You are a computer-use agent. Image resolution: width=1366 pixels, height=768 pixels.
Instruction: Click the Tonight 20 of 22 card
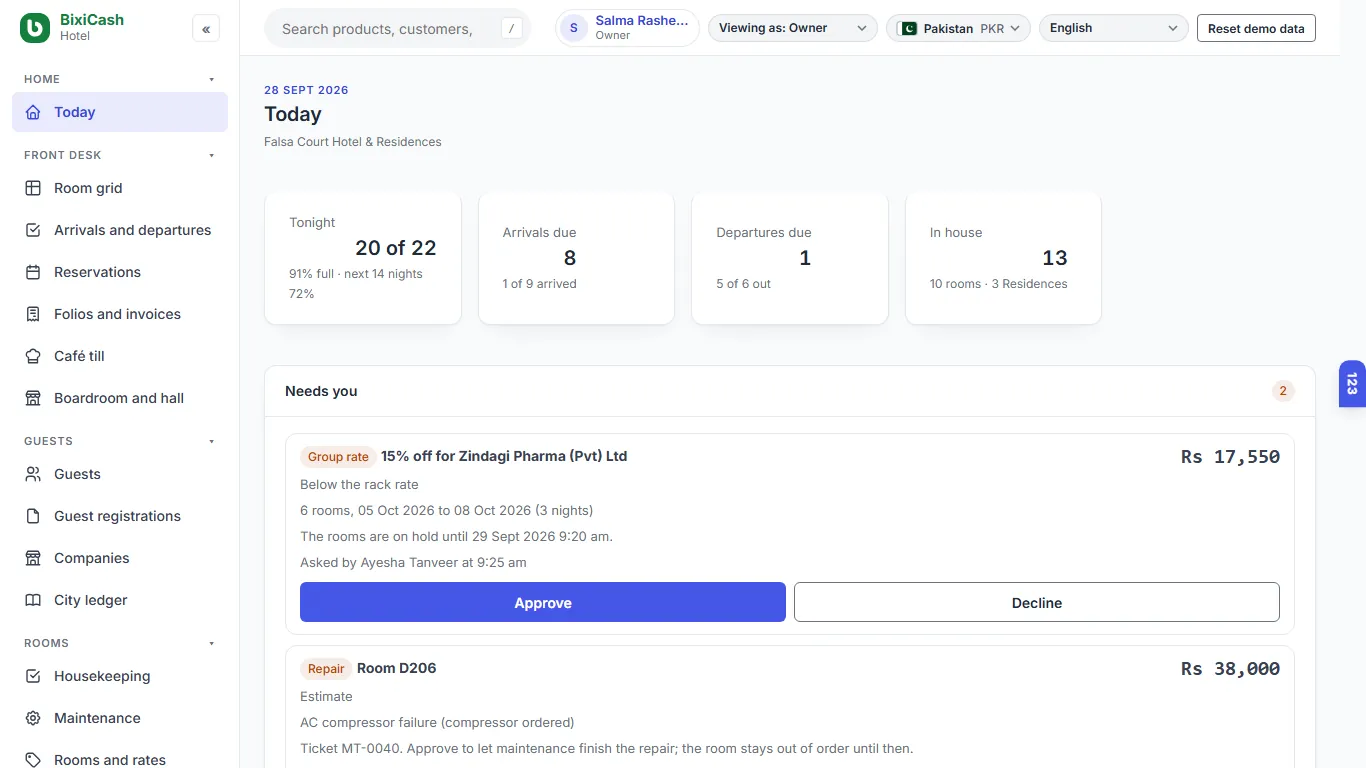coord(363,258)
